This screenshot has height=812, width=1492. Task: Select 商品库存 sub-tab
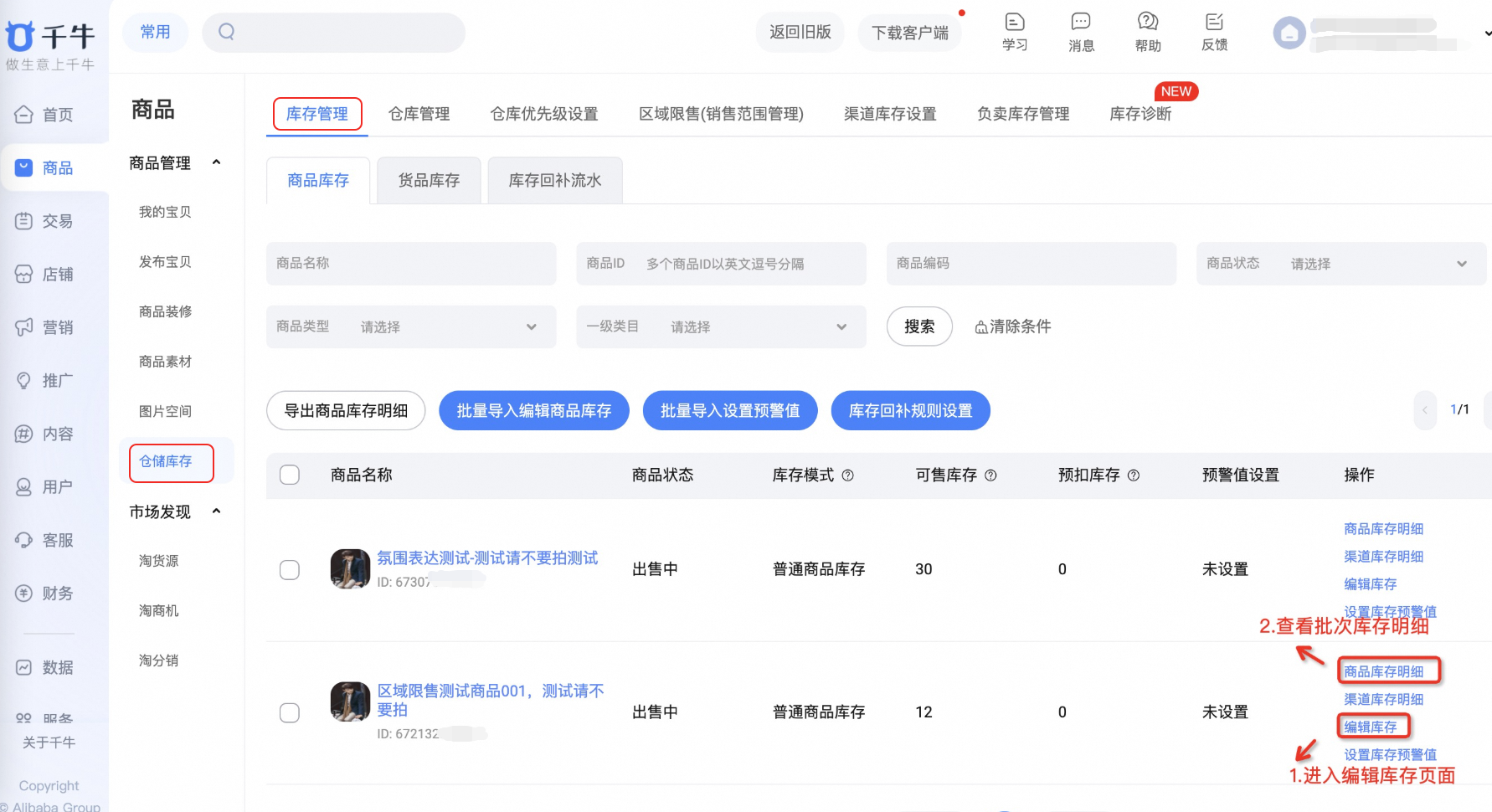click(318, 180)
